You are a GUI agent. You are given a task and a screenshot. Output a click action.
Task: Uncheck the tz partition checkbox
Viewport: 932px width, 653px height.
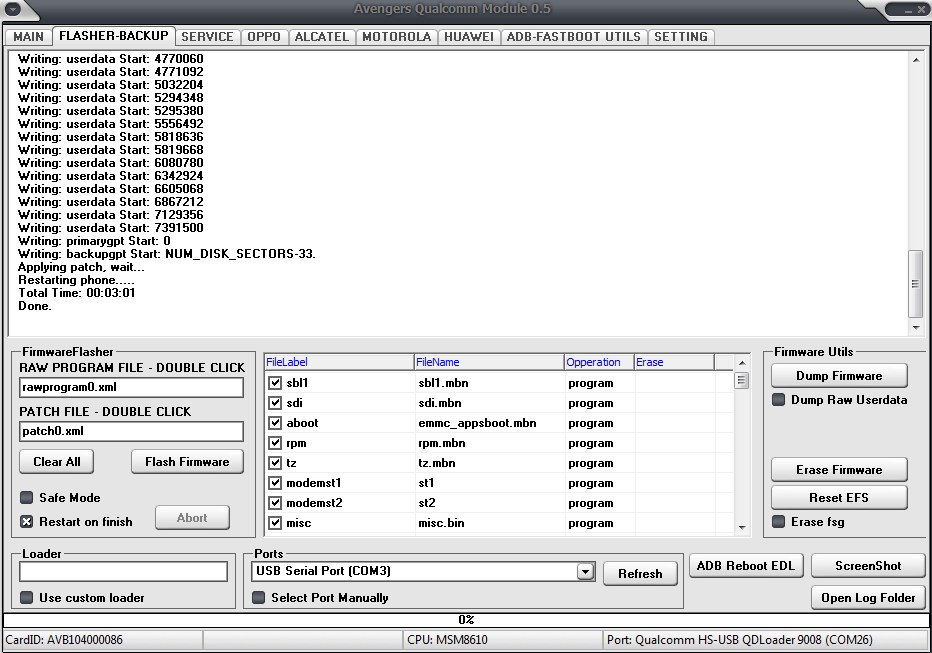click(x=275, y=463)
